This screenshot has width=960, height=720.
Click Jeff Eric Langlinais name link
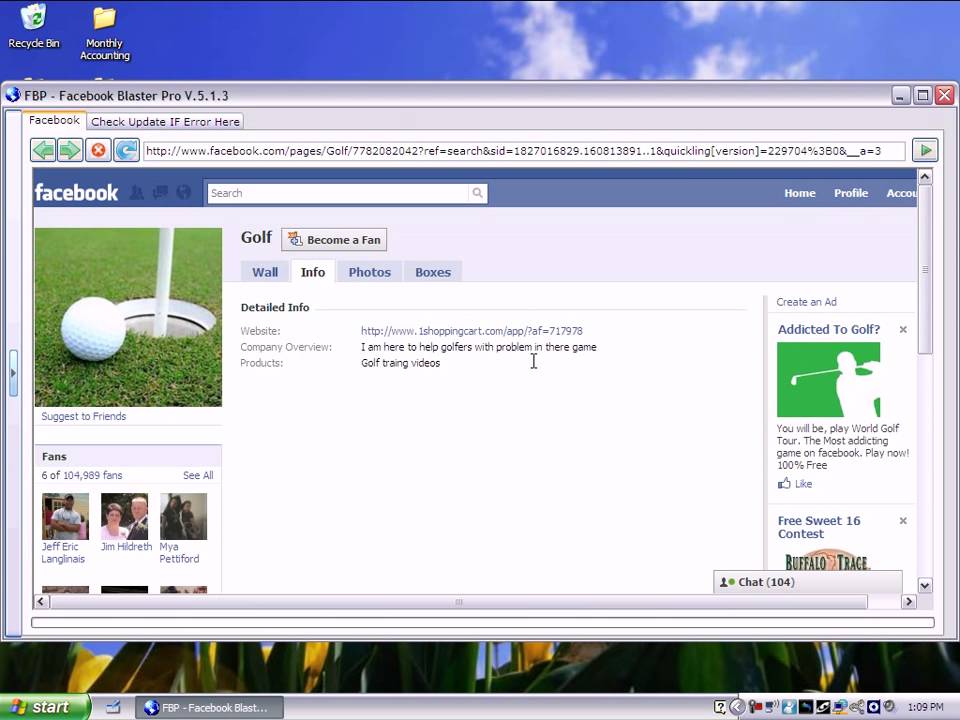(x=63, y=553)
